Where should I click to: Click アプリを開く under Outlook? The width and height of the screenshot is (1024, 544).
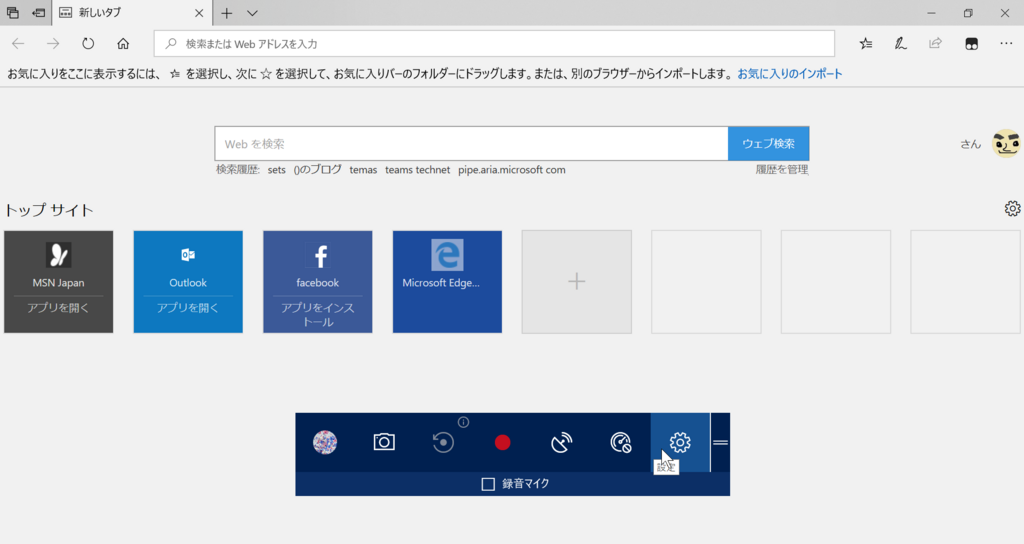188,308
